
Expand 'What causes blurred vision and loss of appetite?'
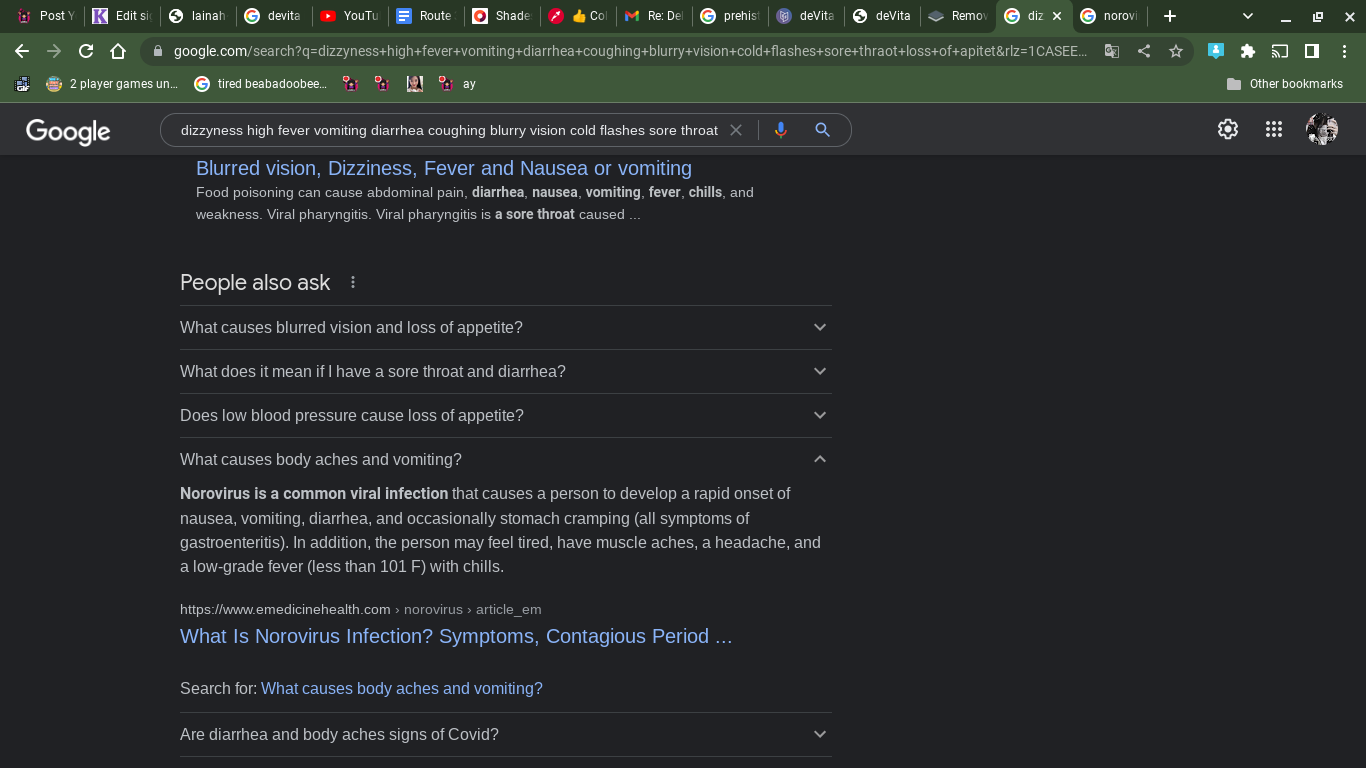point(506,327)
